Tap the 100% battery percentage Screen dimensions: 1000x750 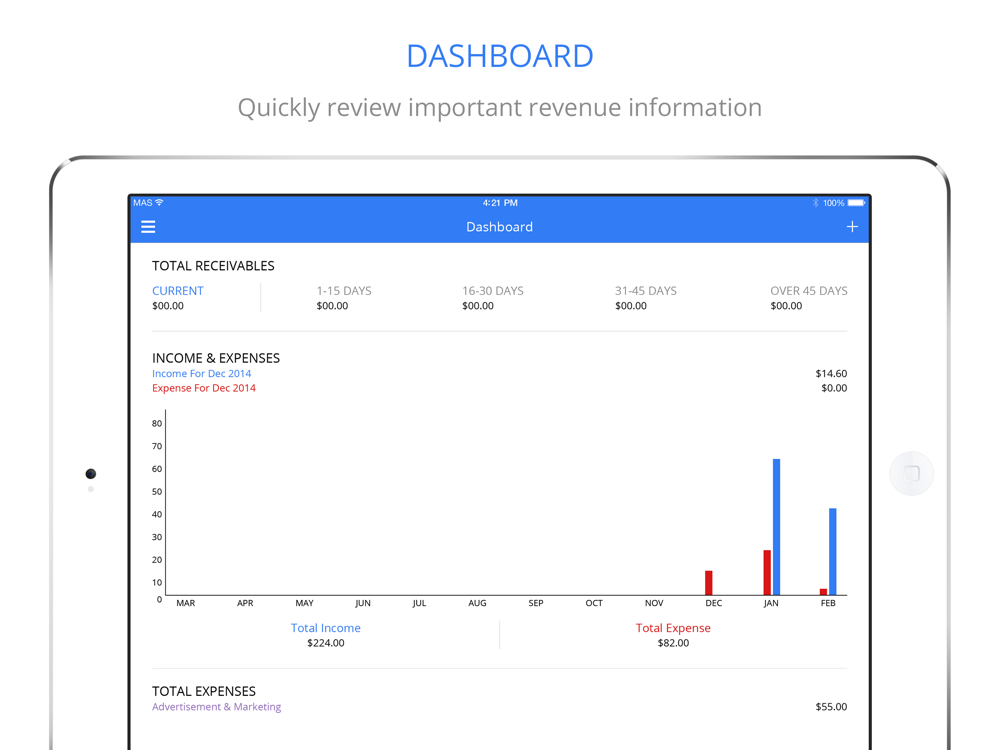833,203
